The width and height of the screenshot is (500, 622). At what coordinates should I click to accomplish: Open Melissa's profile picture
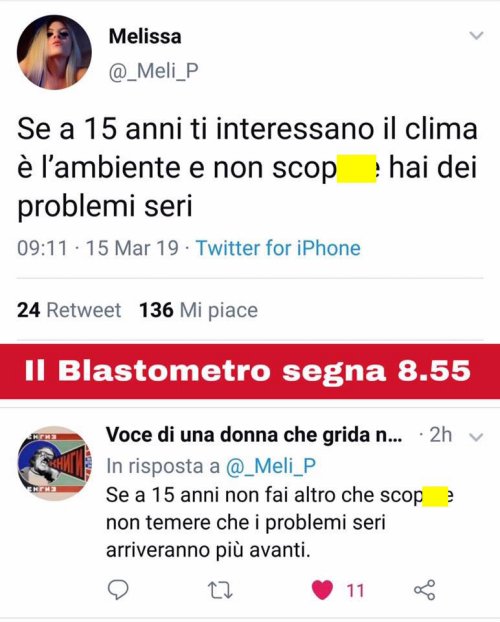tap(54, 52)
